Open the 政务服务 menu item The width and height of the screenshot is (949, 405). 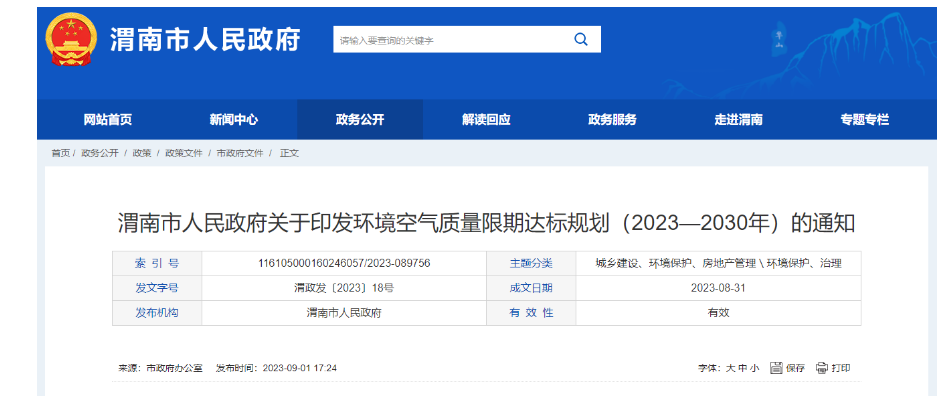[x=612, y=120]
